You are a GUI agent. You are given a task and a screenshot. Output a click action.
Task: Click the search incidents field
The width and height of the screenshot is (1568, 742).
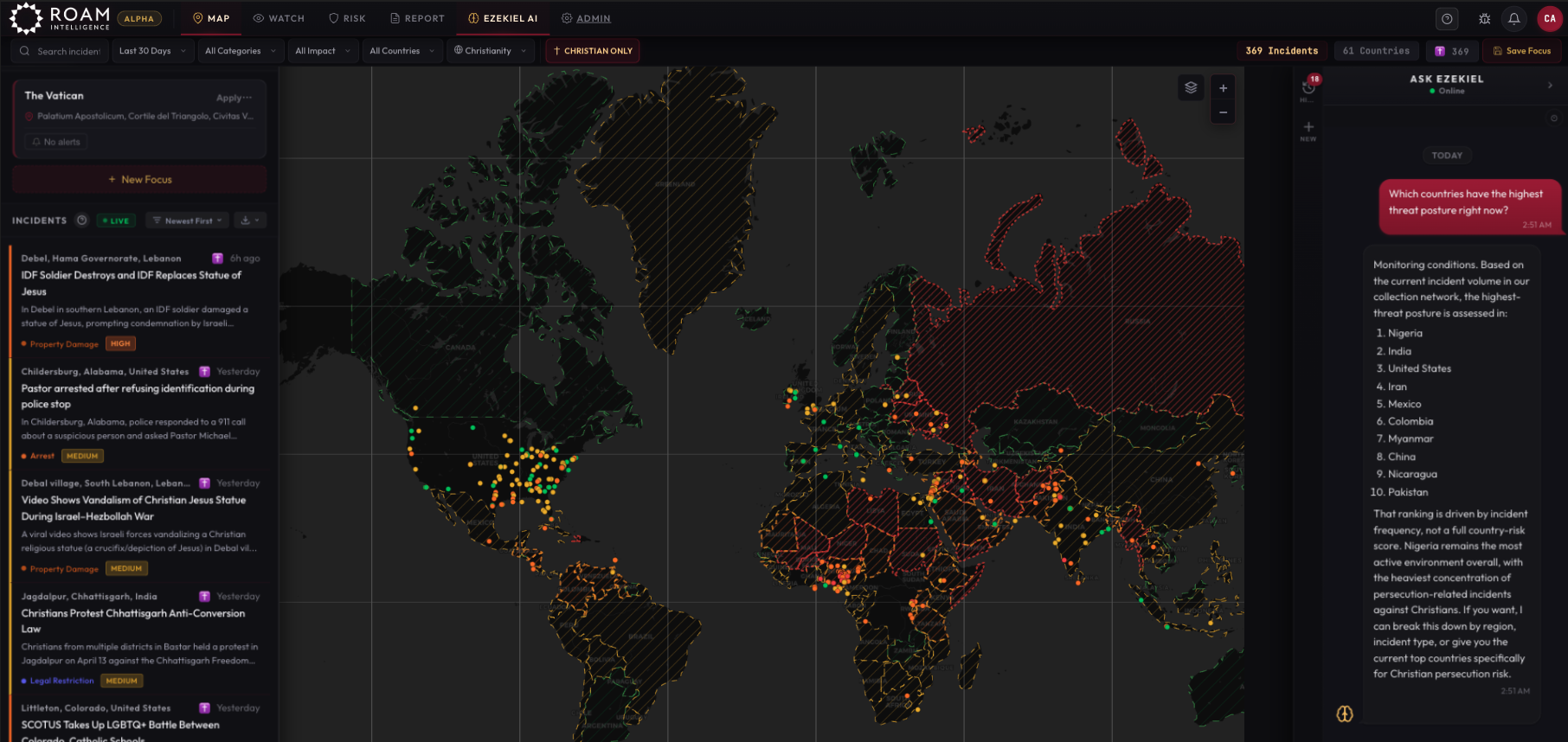61,51
